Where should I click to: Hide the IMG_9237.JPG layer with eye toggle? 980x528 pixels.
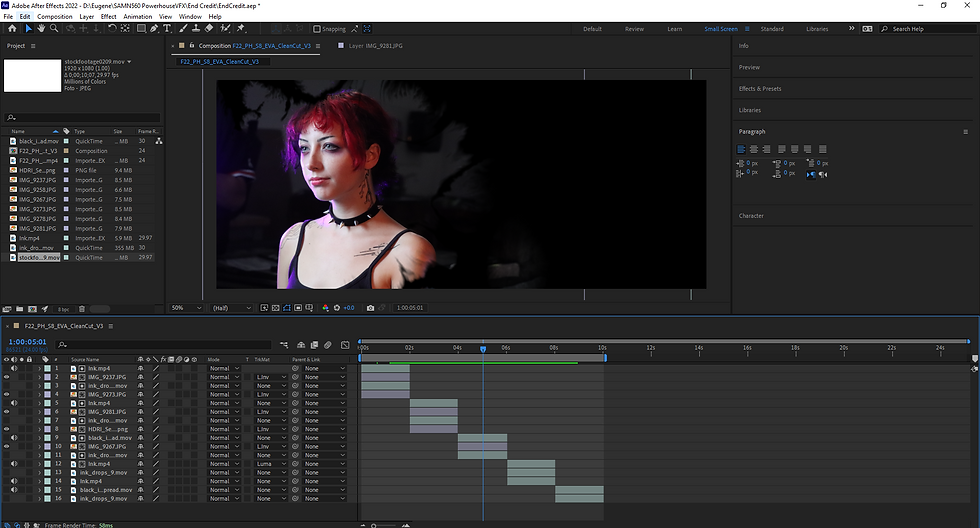coord(7,377)
